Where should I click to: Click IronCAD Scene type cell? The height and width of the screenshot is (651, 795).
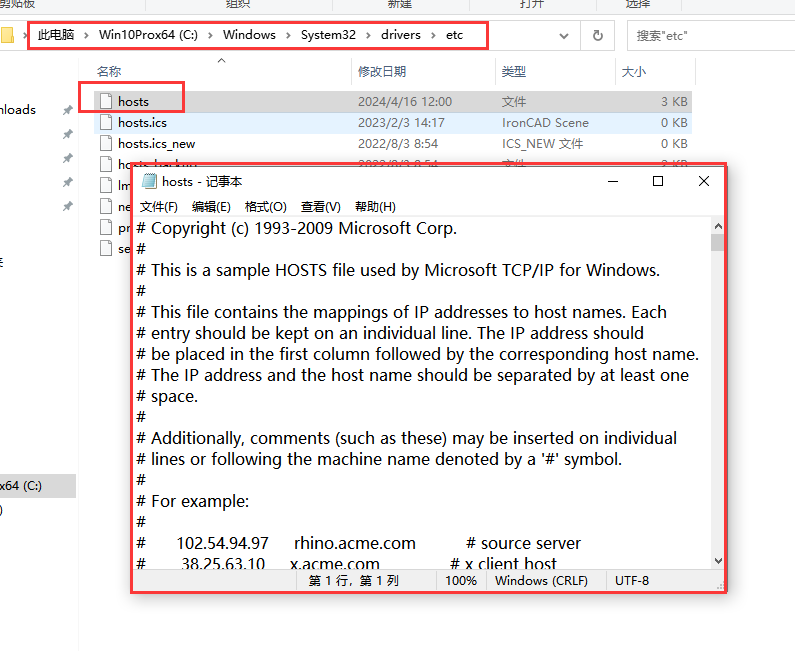point(545,123)
